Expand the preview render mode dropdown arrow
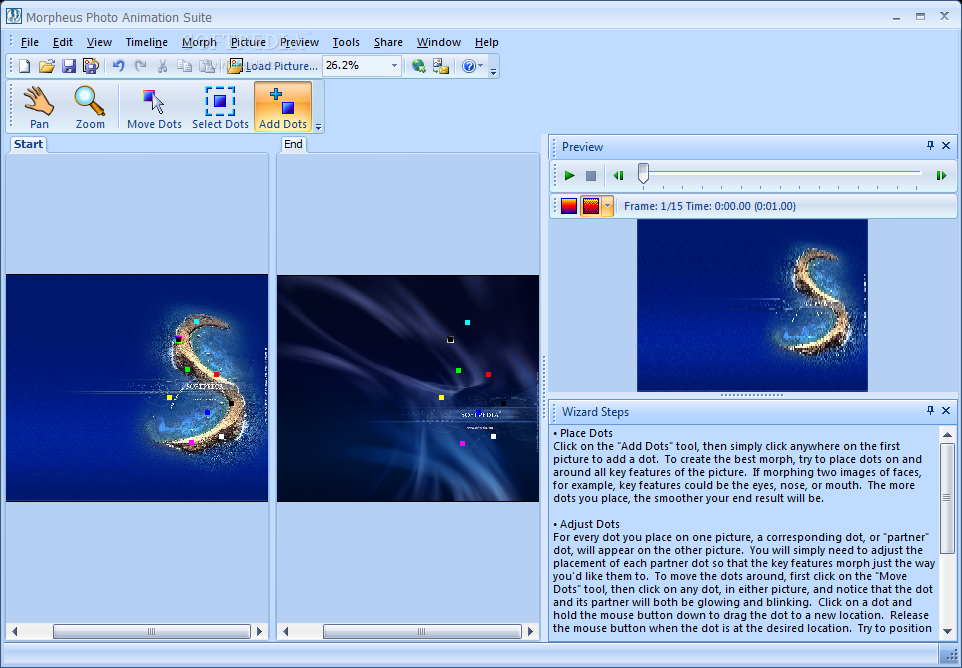 607,206
